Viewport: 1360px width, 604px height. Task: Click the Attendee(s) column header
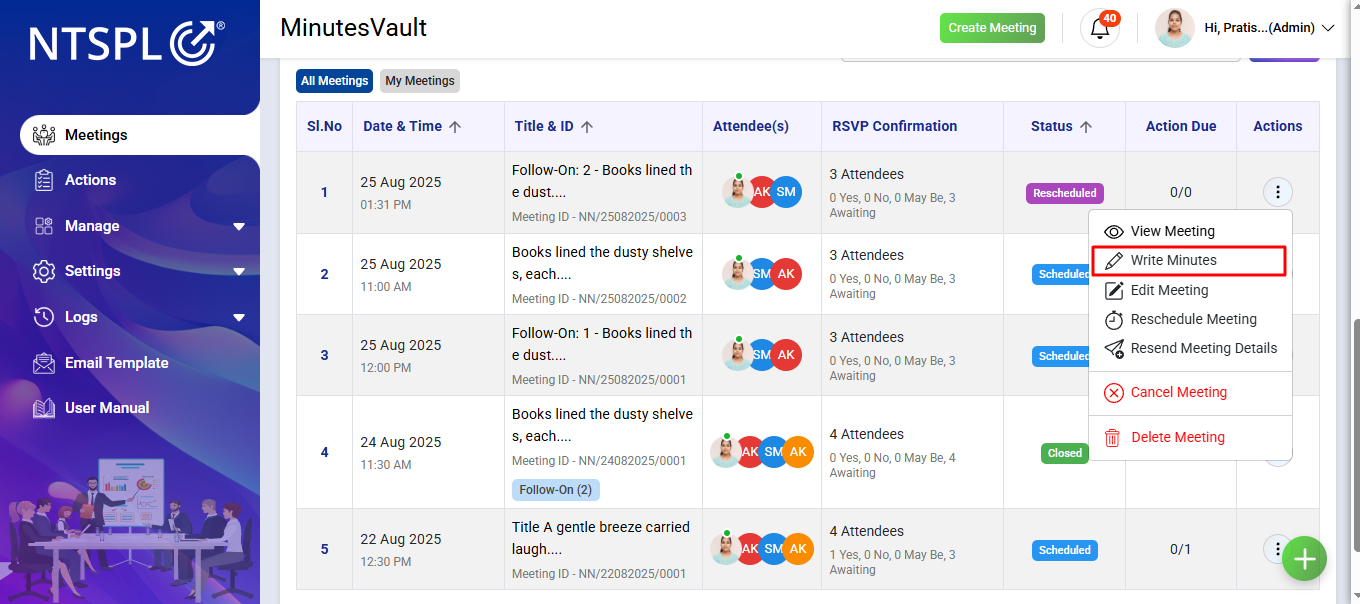(762, 126)
